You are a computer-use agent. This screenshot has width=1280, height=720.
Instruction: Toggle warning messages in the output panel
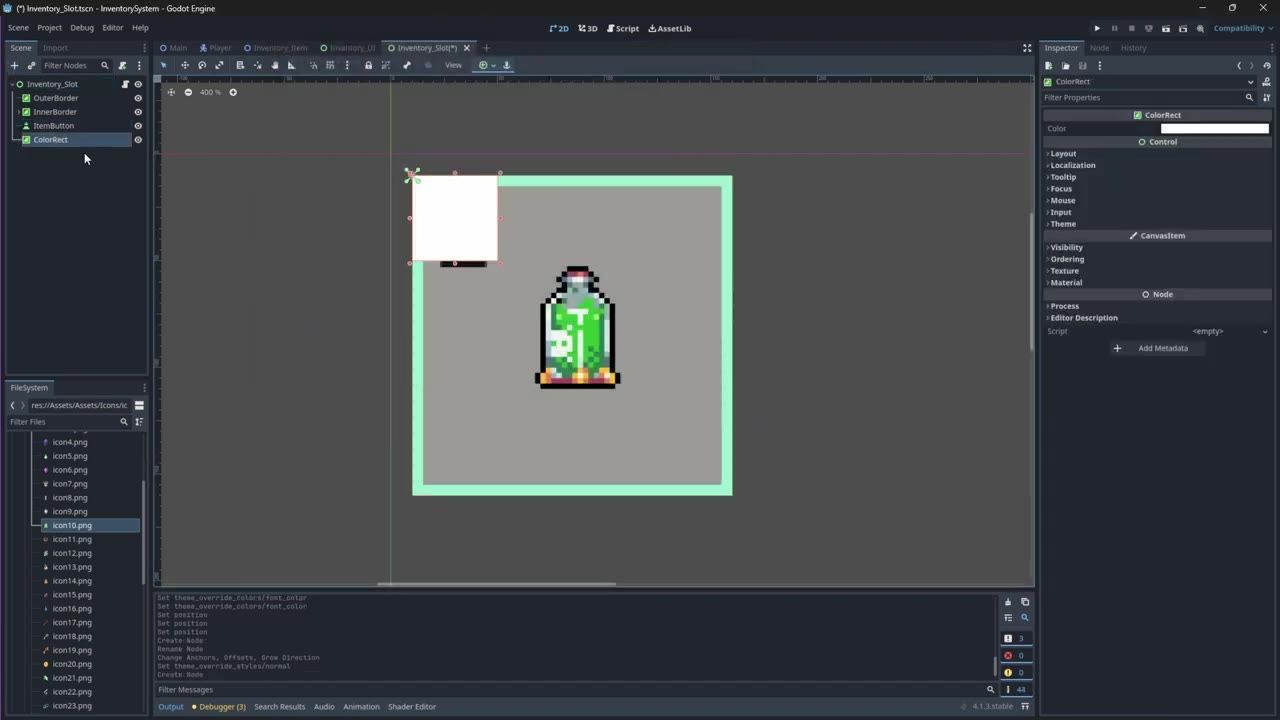tap(1014, 672)
